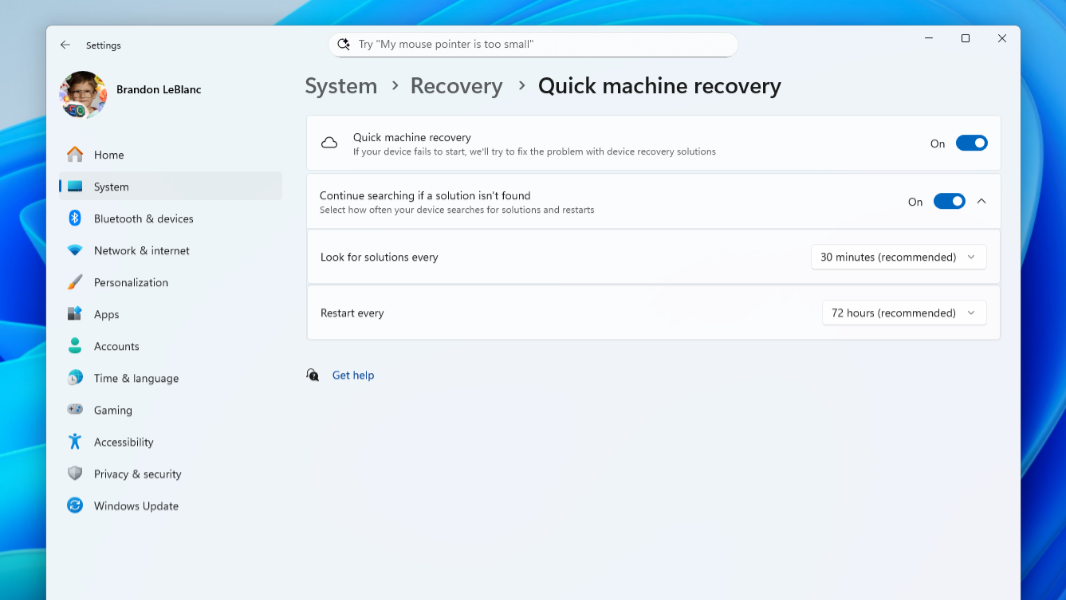Open Bluetooth & devices settings icon

[75, 219]
